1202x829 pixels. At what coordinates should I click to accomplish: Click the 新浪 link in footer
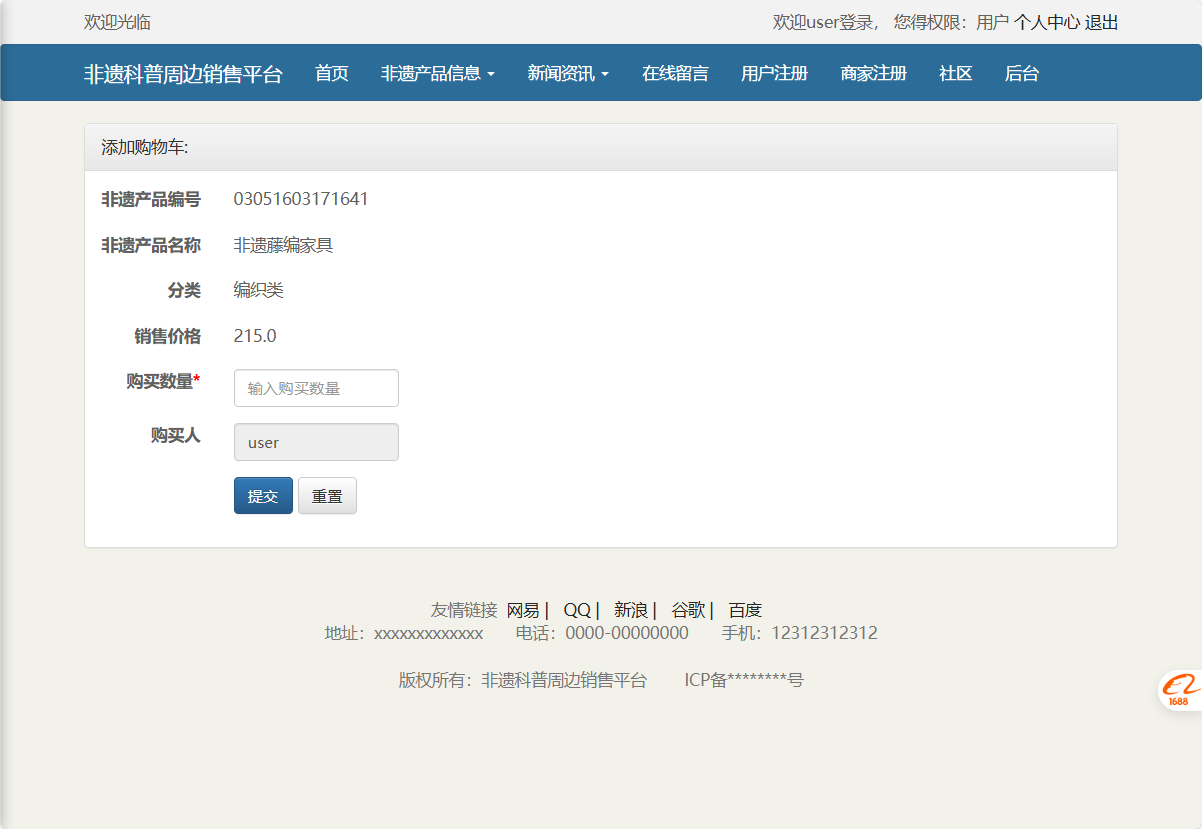627,609
